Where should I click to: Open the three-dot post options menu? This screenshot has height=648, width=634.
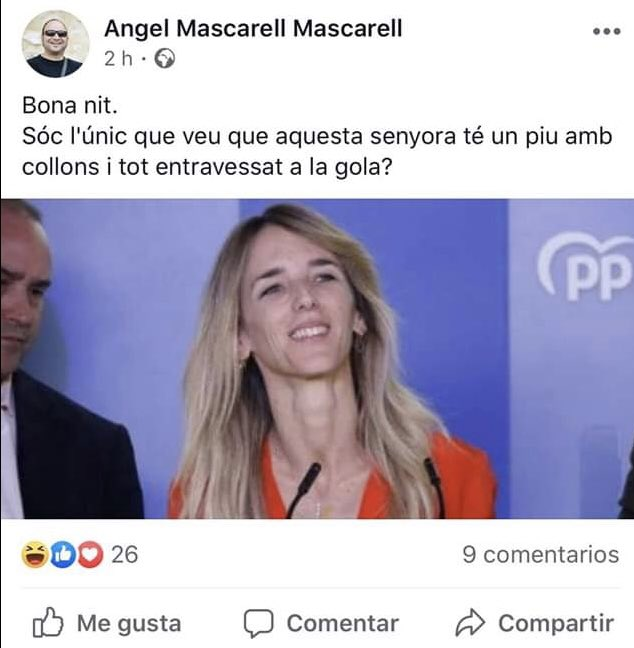tap(606, 31)
